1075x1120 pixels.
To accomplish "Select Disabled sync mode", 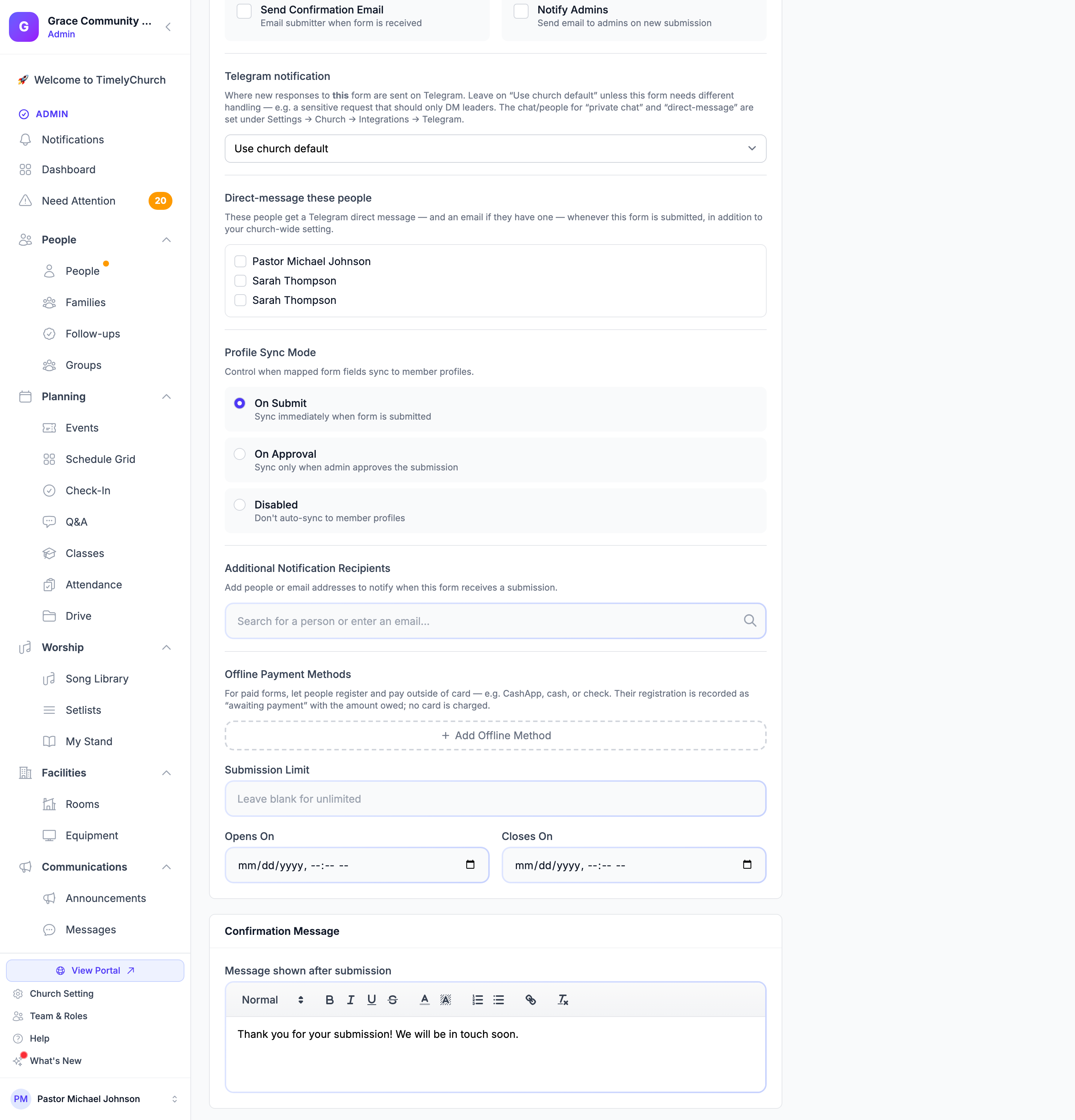I will pyautogui.click(x=240, y=505).
